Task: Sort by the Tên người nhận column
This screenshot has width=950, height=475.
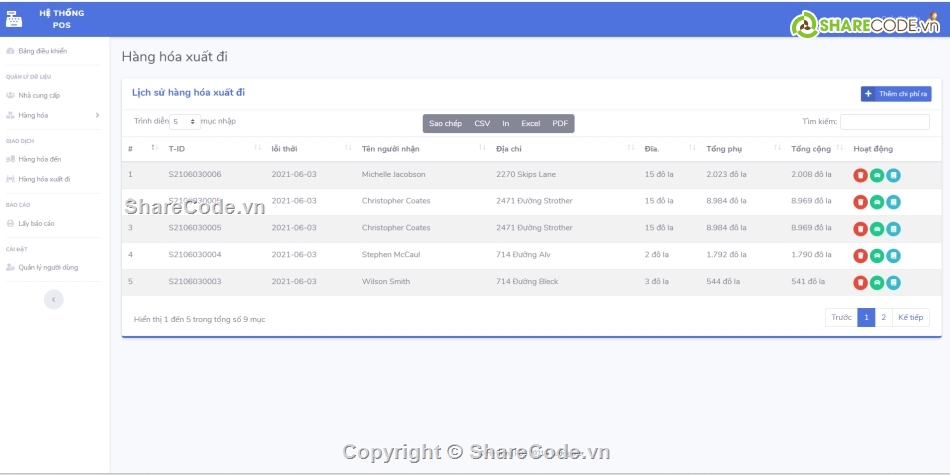Action: tap(390, 149)
